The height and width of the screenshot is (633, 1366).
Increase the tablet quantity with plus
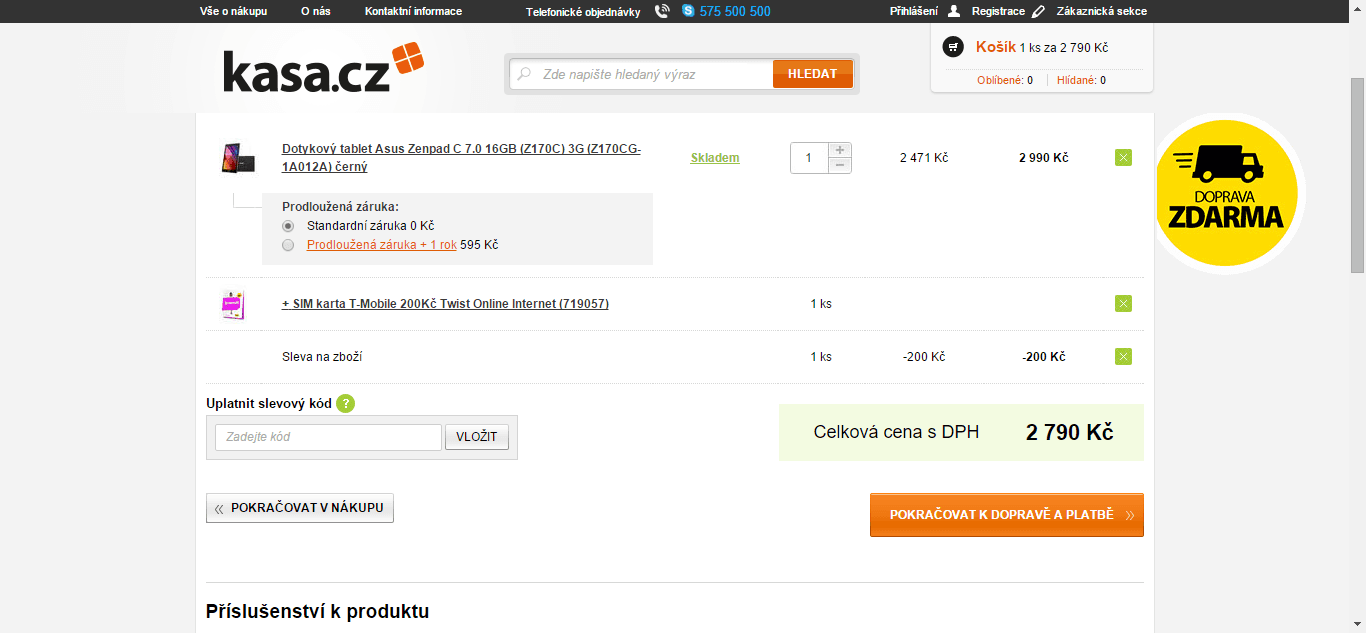840,150
